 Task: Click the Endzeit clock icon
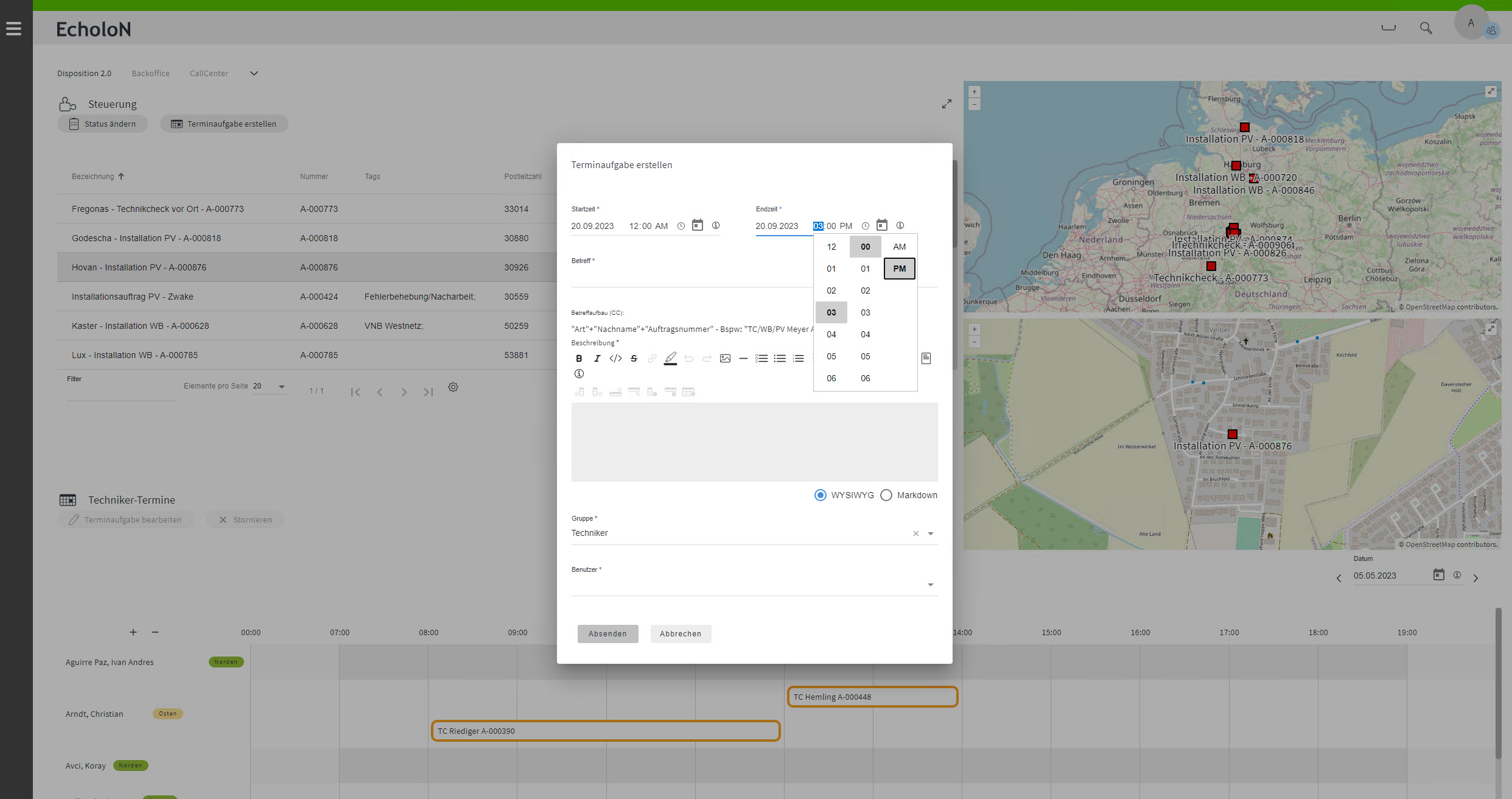[x=866, y=226]
